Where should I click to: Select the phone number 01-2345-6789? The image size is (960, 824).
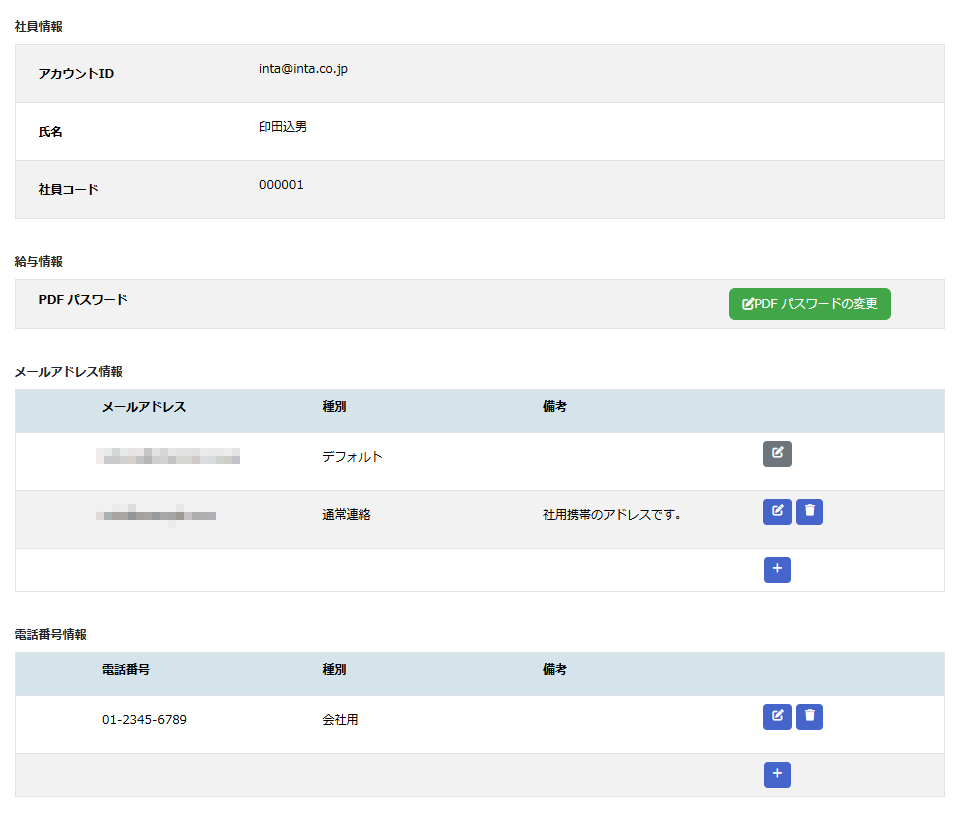[x=144, y=720]
